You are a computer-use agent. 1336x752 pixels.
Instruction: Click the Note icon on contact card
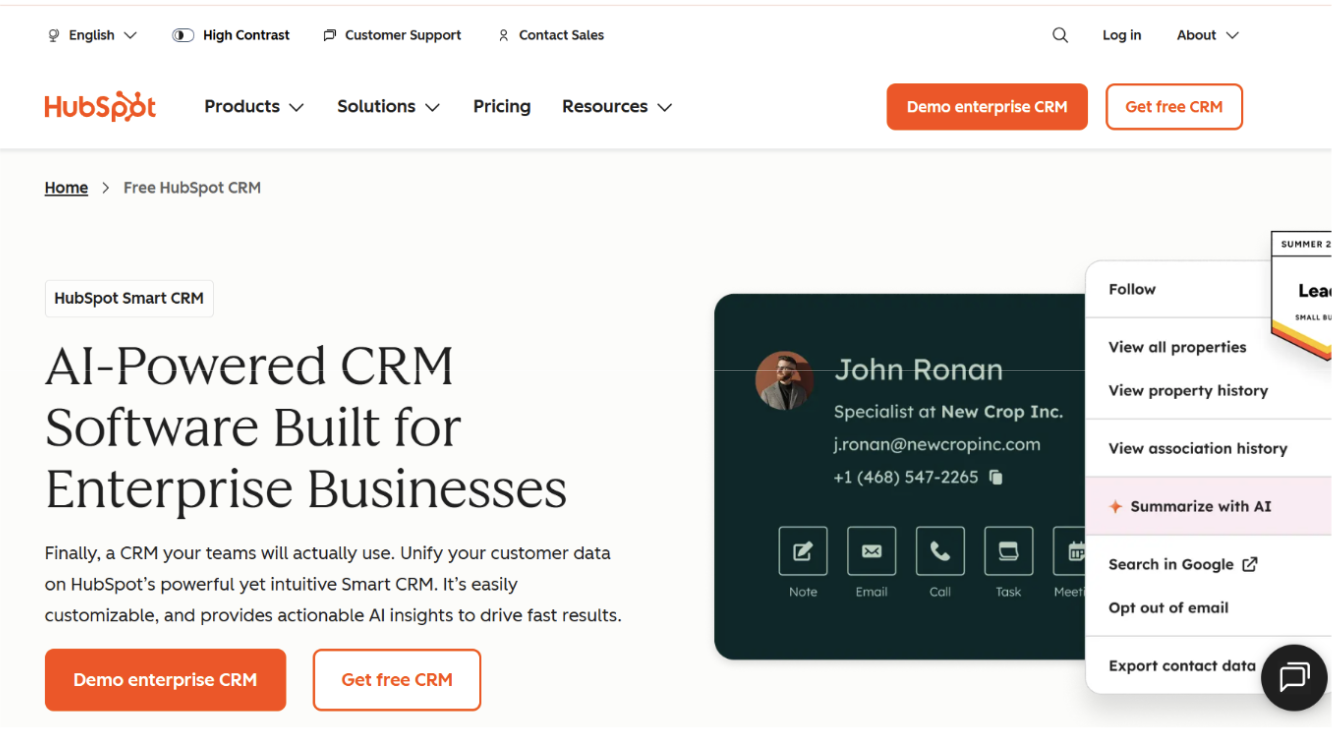point(803,551)
